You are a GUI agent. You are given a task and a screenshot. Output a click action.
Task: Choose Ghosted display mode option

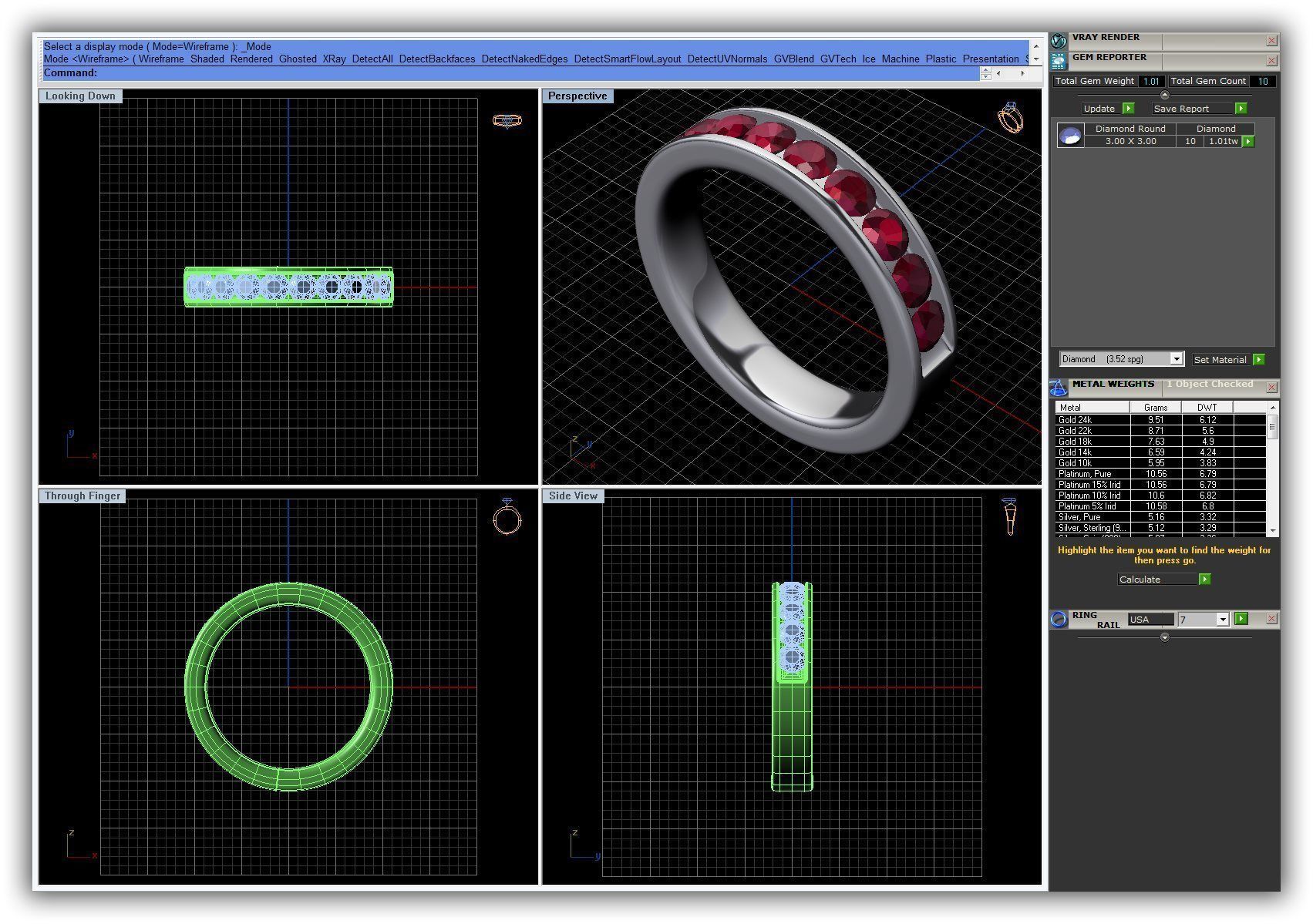(x=298, y=59)
